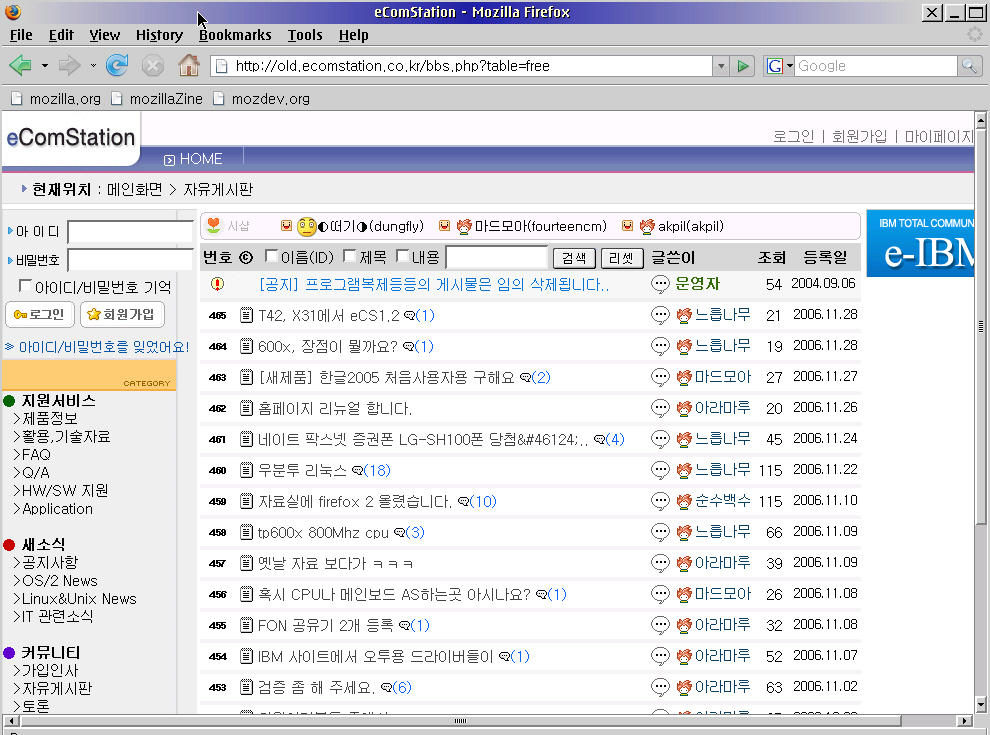Open the Home page house icon
990x735 pixels.
(x=188, y=65)
